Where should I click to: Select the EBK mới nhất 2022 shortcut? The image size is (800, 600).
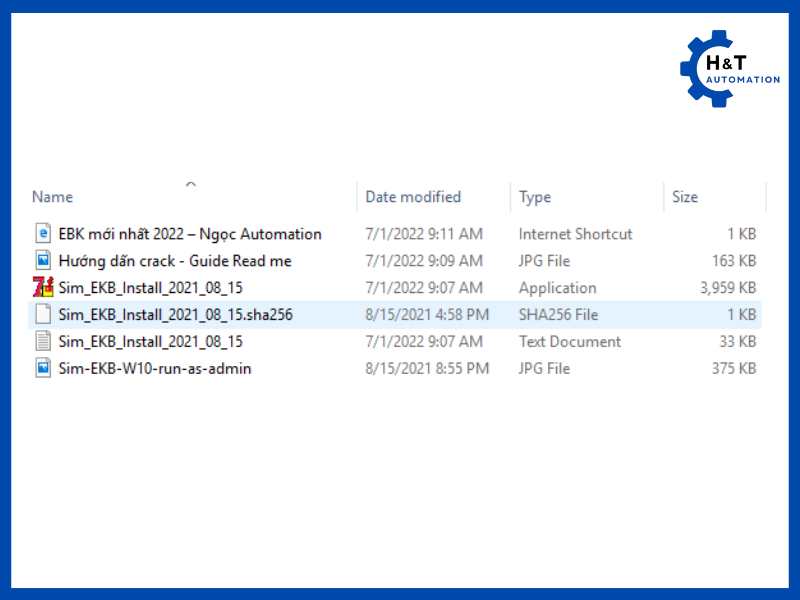190,234
